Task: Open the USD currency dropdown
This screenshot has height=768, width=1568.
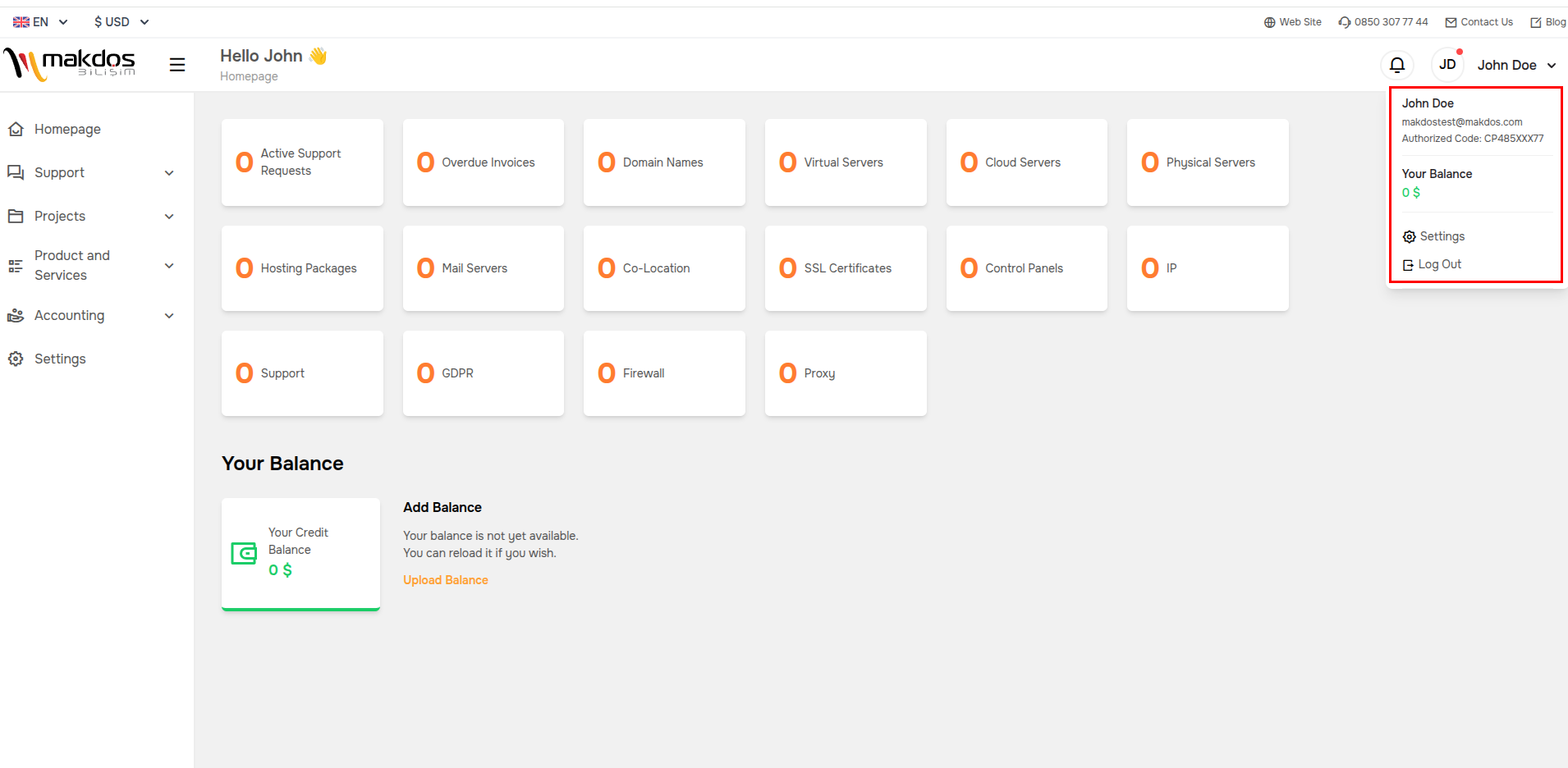Action: [x=121, y=22]
